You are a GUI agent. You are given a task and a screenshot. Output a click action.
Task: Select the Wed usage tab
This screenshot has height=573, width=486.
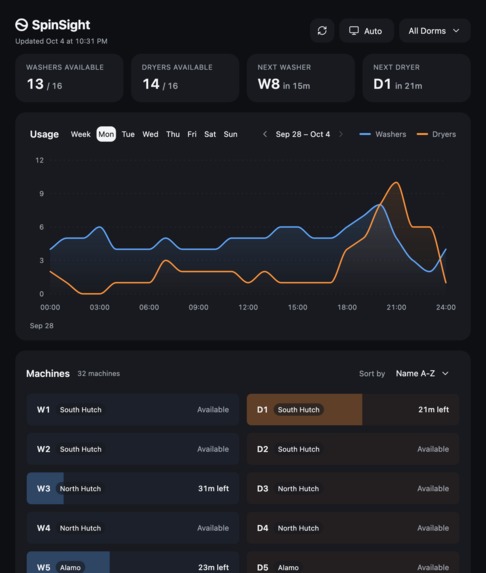click(x=150, y=134)
